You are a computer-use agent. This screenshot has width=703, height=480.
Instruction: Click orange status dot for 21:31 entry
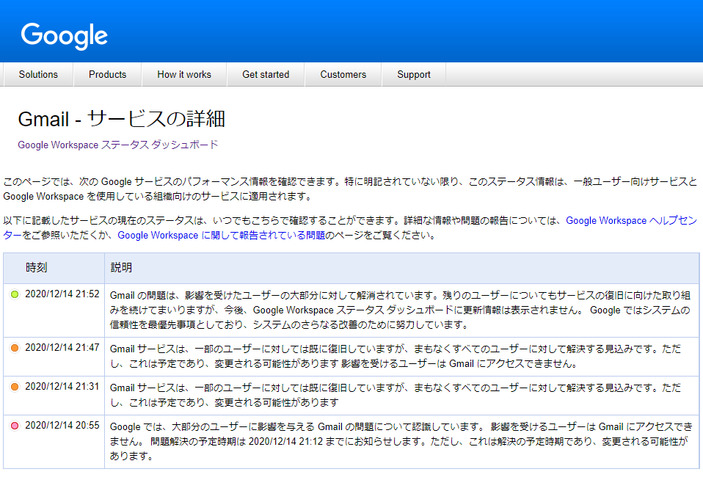tap(14, 387)
